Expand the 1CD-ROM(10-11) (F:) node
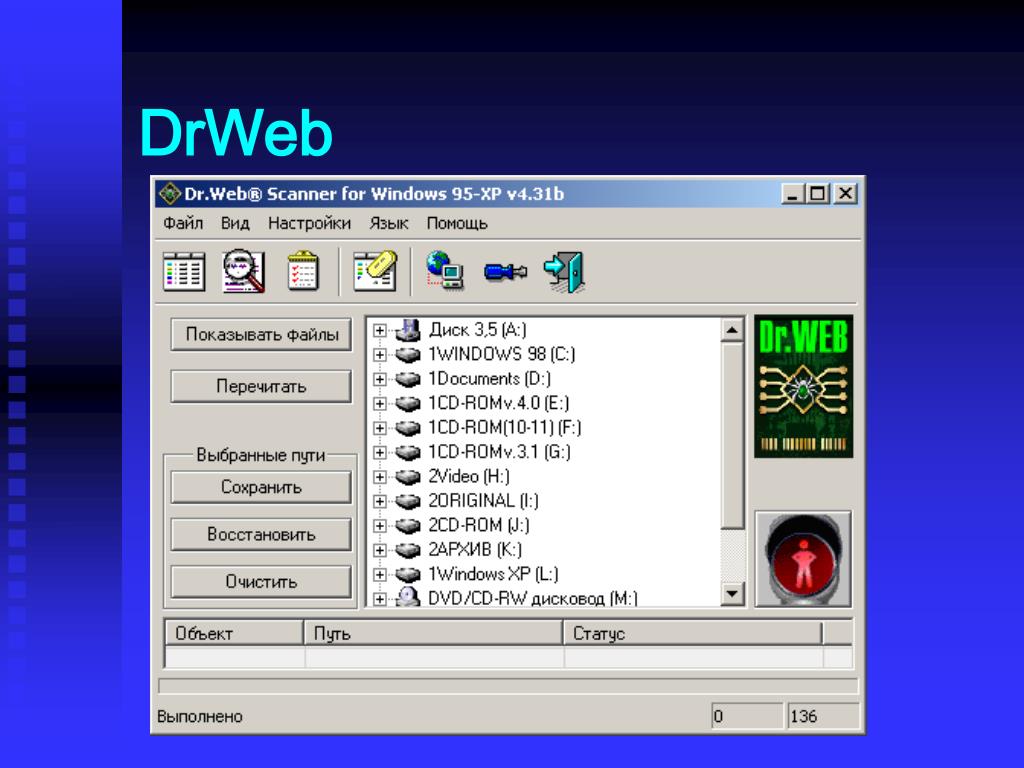Screen dimensions: 1024x768 (x=379, y=428)
